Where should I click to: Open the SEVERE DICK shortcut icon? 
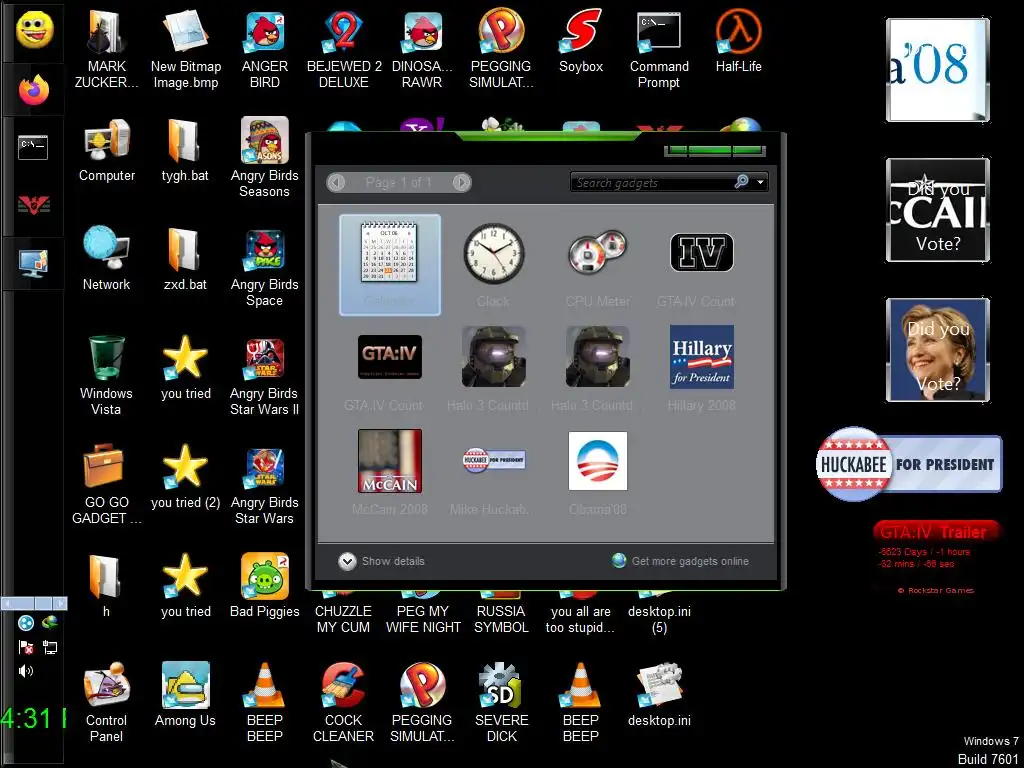[501, 703]
